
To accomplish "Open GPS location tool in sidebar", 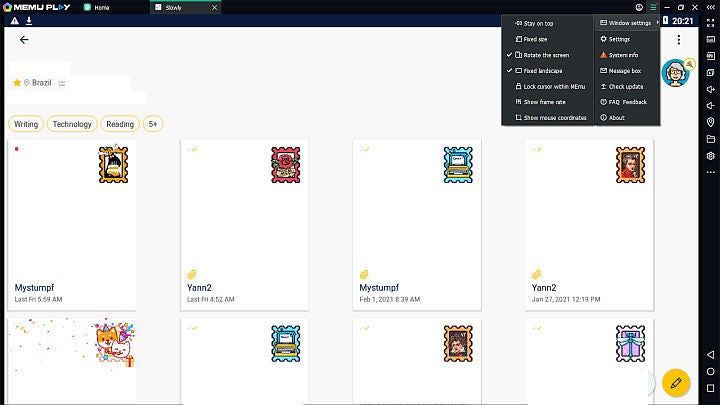I will click(x=711, y=122).
